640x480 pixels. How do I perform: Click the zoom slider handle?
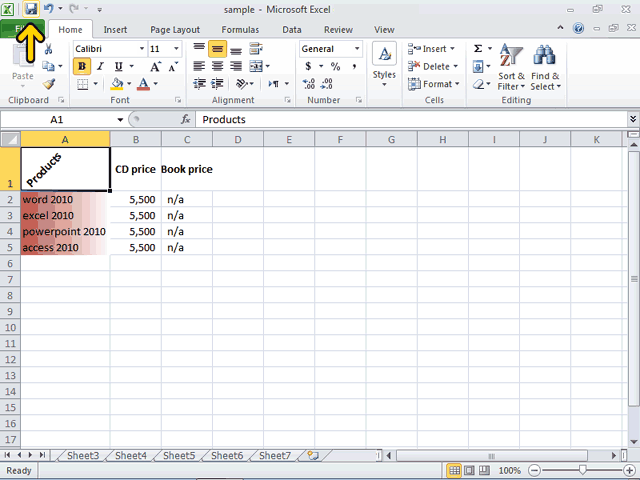point(582,470)
